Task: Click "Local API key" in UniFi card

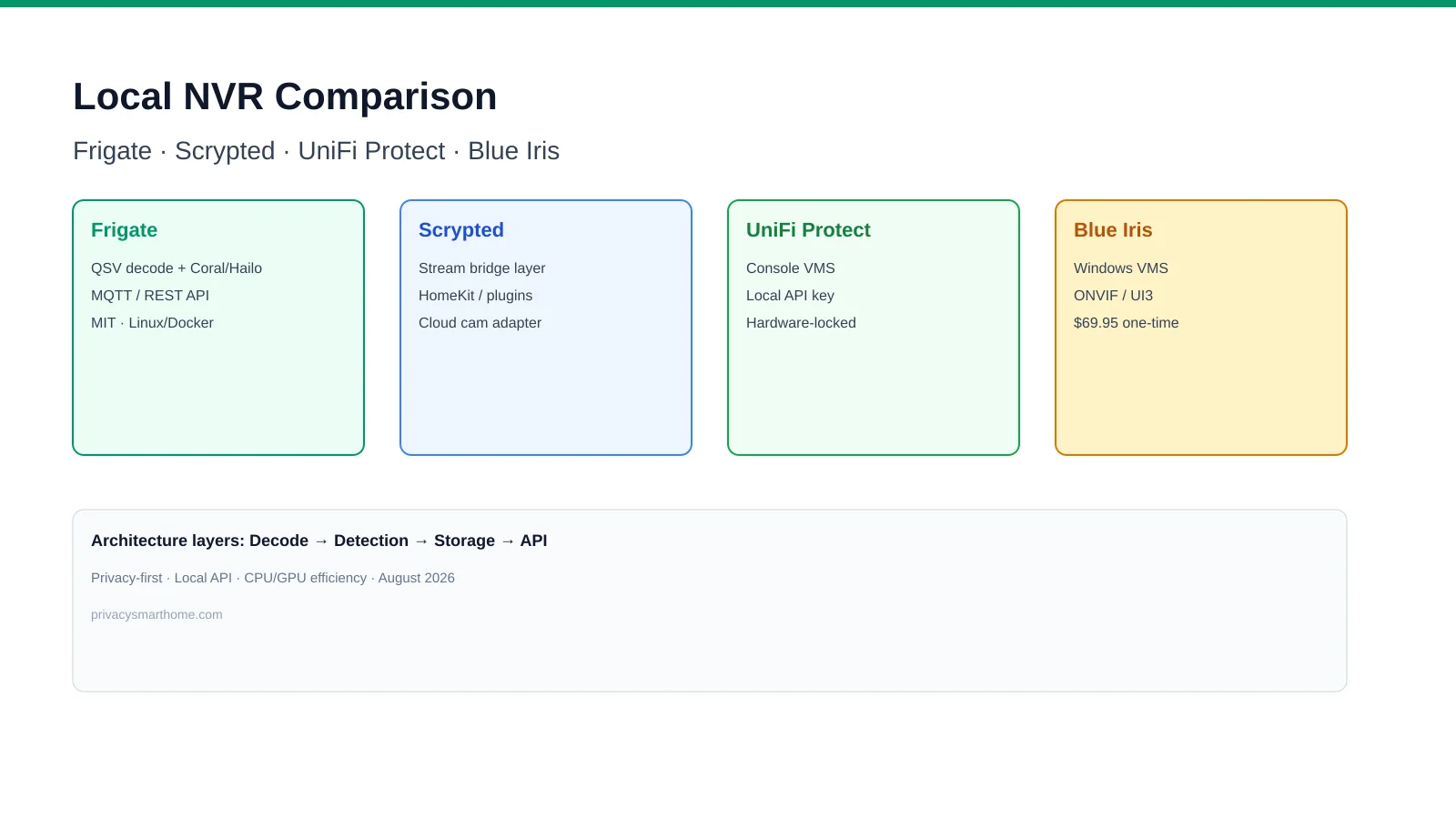Action: [x=790, y=296]
